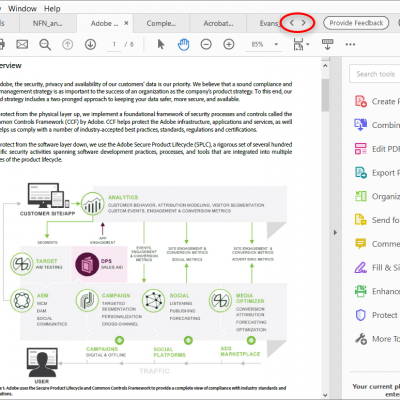Click the 85% zoom value field

[x=257, y=44]
